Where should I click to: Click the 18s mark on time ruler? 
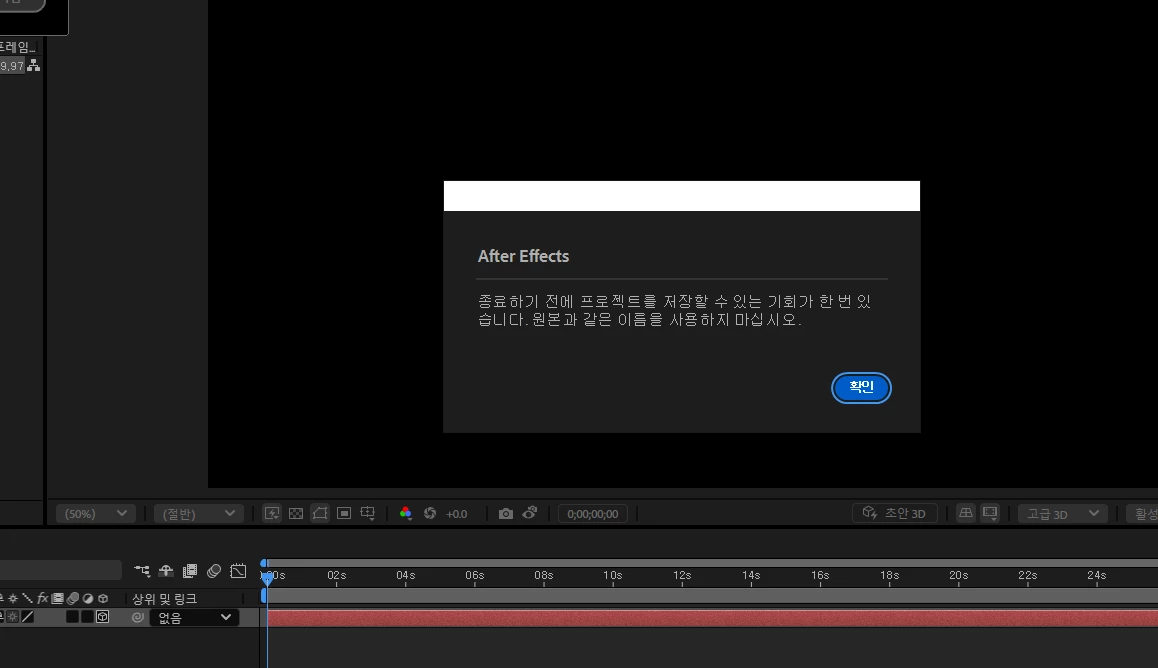pyautogui.click(x=889, y=575)
